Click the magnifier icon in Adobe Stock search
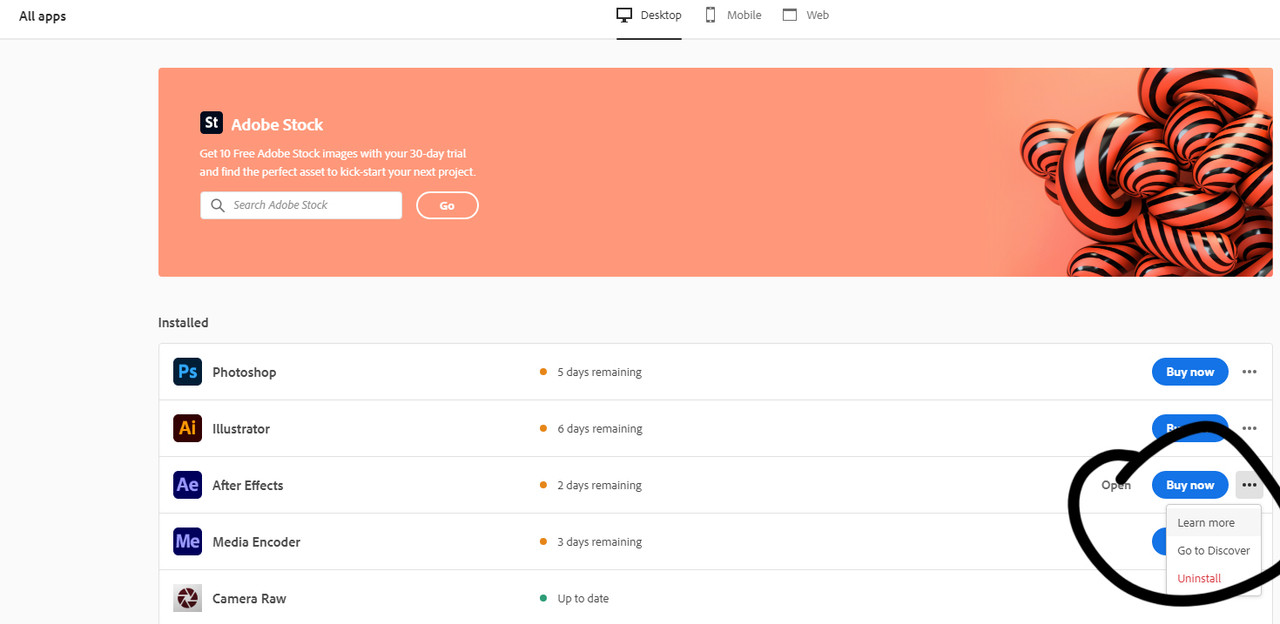Screen dimensions: 1280x624 [x=218, y=205]
